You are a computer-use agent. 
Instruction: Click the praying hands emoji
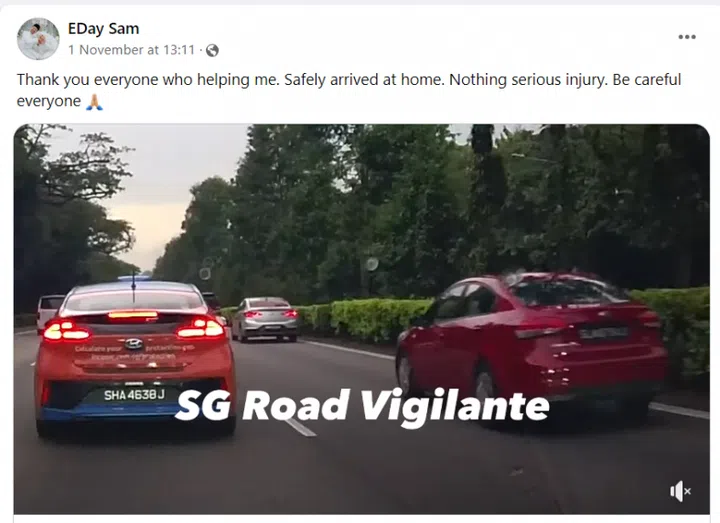tap(95, 101)
